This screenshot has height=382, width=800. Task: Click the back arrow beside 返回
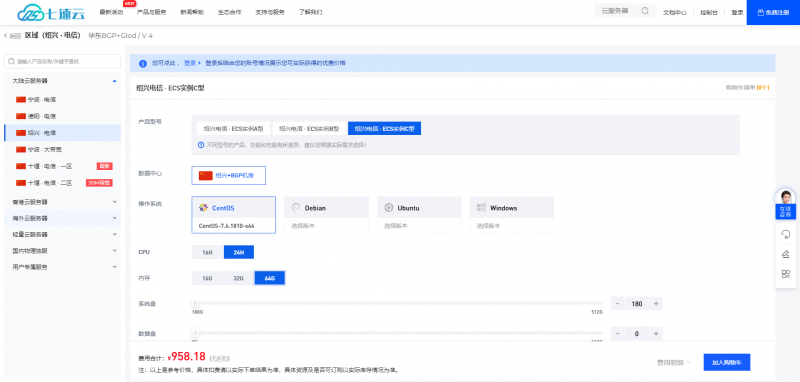tap(6, 36)
